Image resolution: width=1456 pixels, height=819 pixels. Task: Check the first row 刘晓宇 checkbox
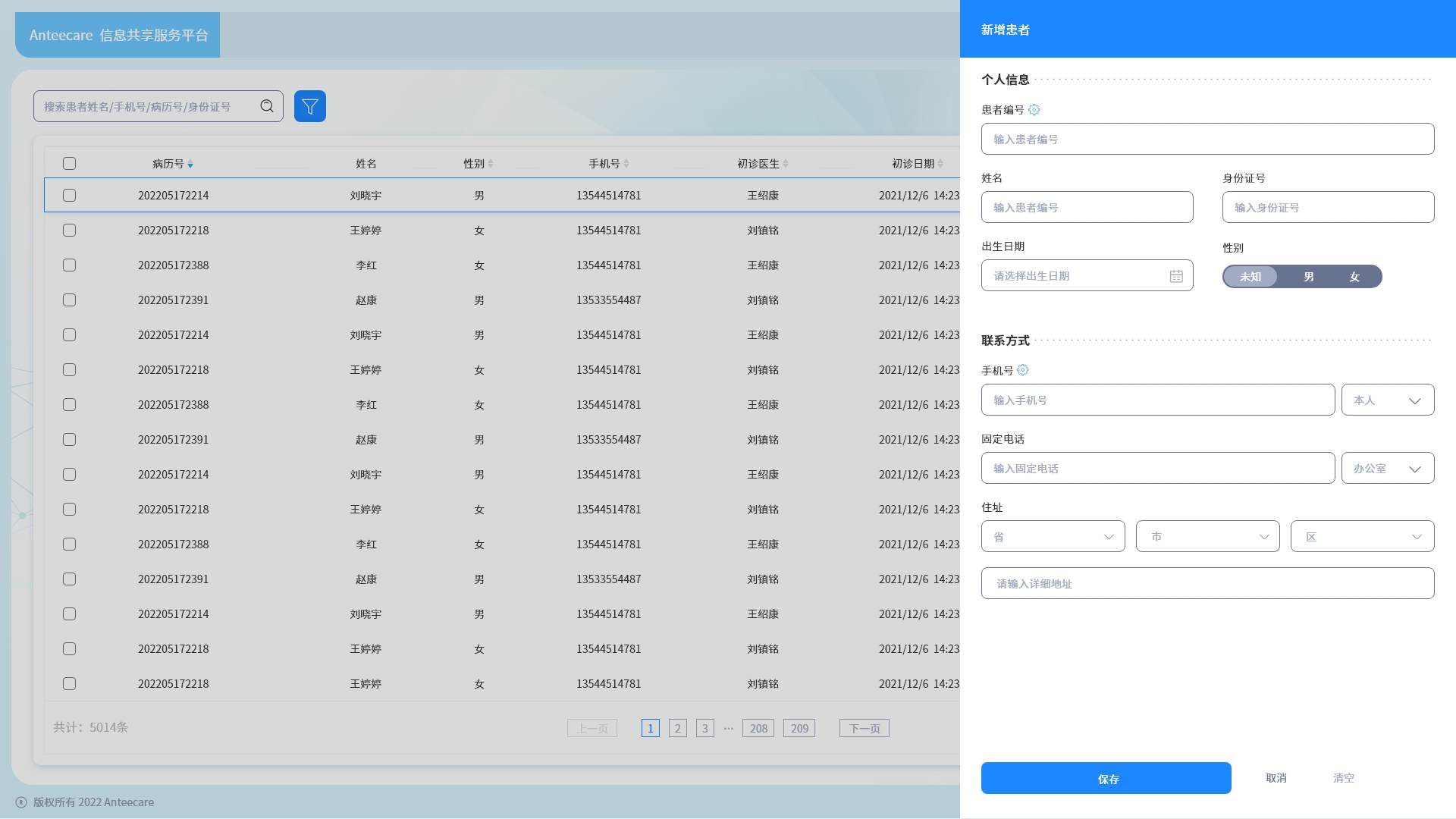69,196
